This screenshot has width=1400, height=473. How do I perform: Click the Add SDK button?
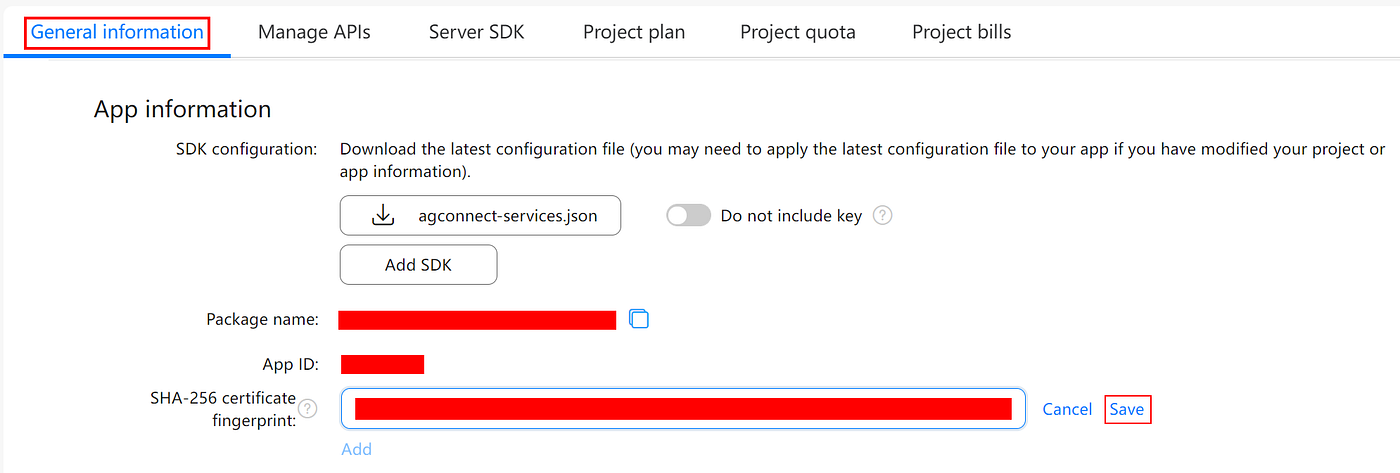[x=418, y=265]
